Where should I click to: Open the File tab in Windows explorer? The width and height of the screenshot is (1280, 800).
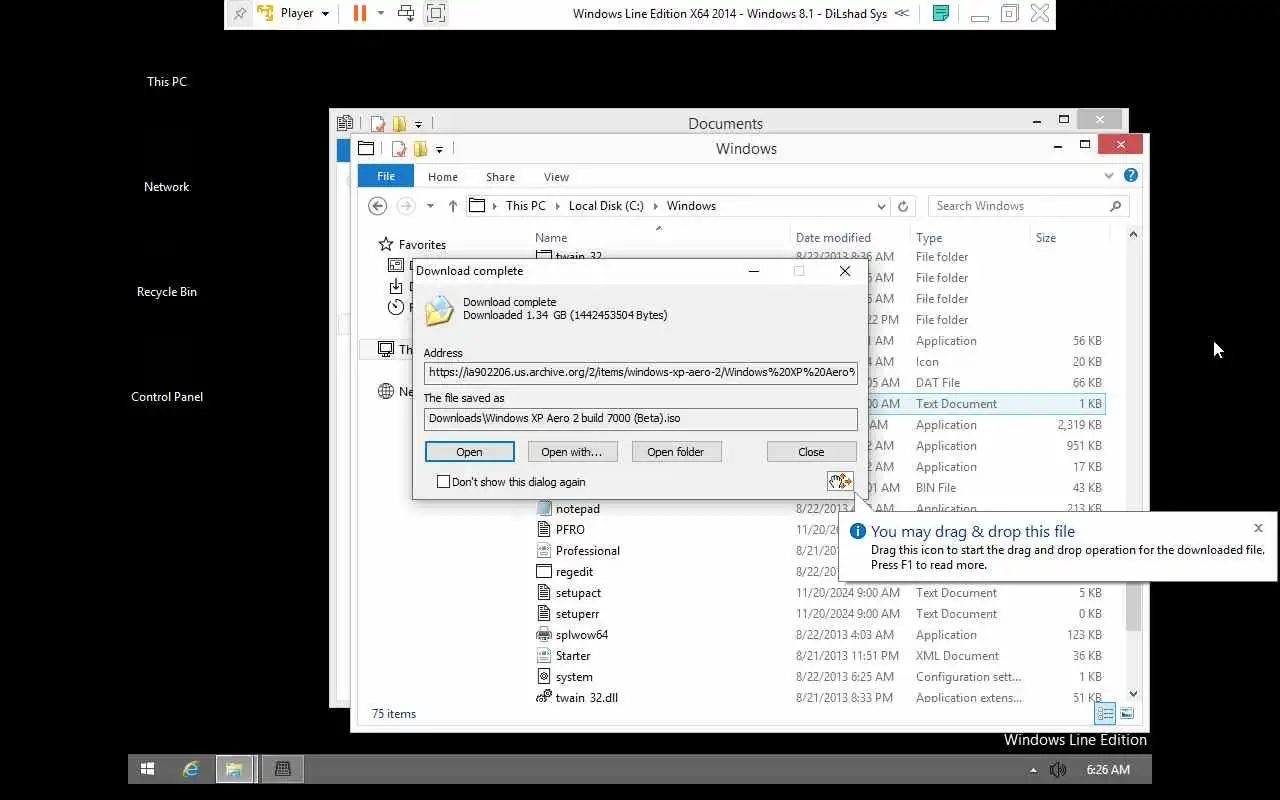coord(386,176)
